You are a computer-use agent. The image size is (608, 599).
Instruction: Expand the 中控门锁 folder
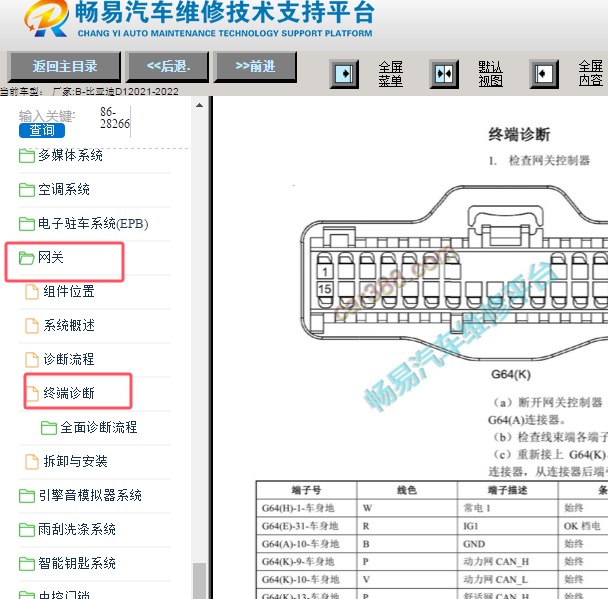tap(54, 595)
